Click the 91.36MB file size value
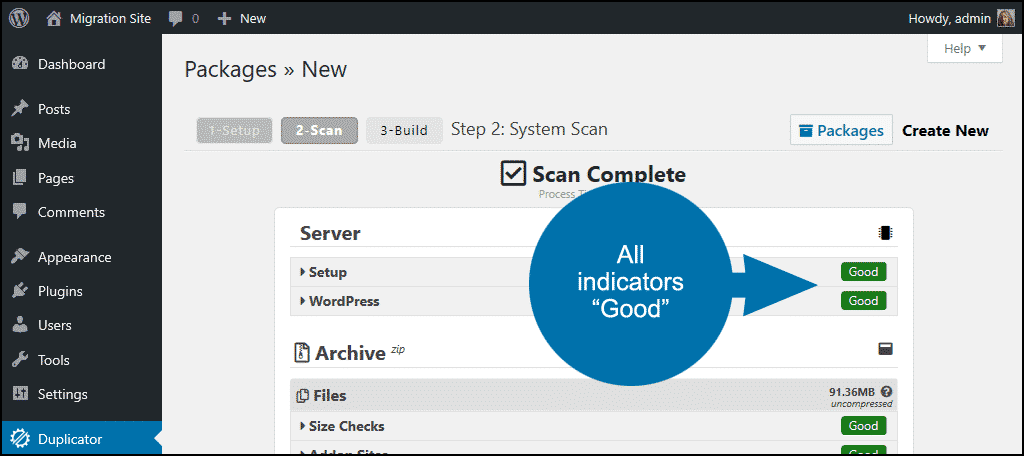Viewport: 1024px width, 456px height. pyautogui.click(x=853, y=392)
